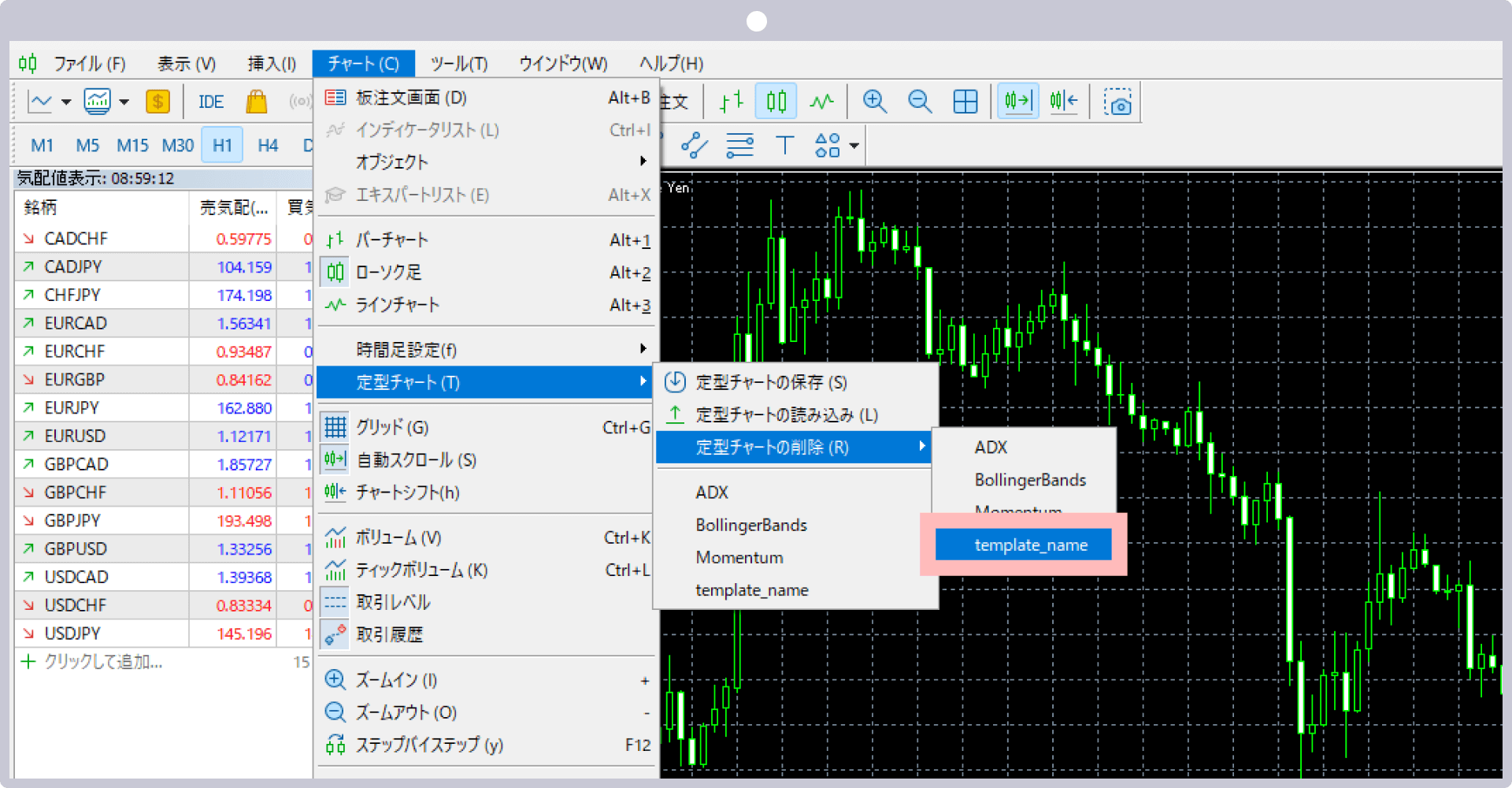Open the ツール(T) menu
Image resolution: width=1512 pixels, height=788 pixels.
458,63
